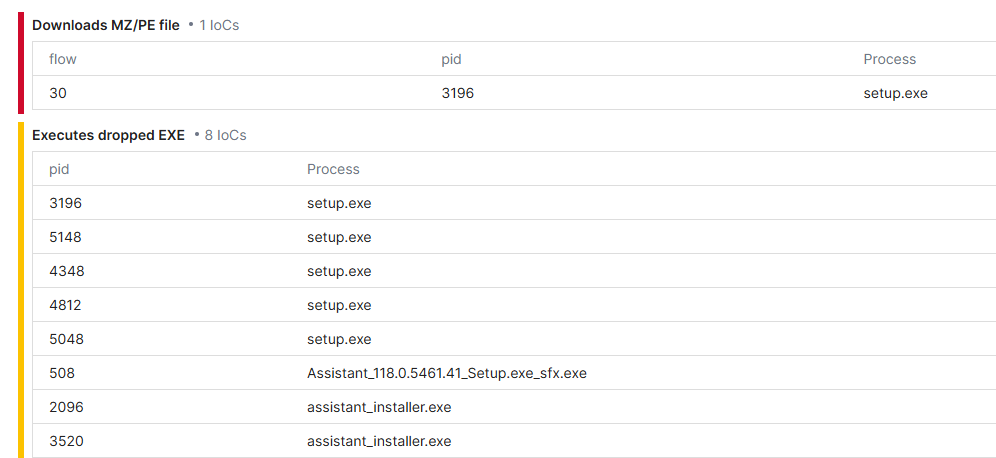Open setup.exe in the pid 5048 row
The height and width of the screenshot is (458, 996).
pos(339,339)
